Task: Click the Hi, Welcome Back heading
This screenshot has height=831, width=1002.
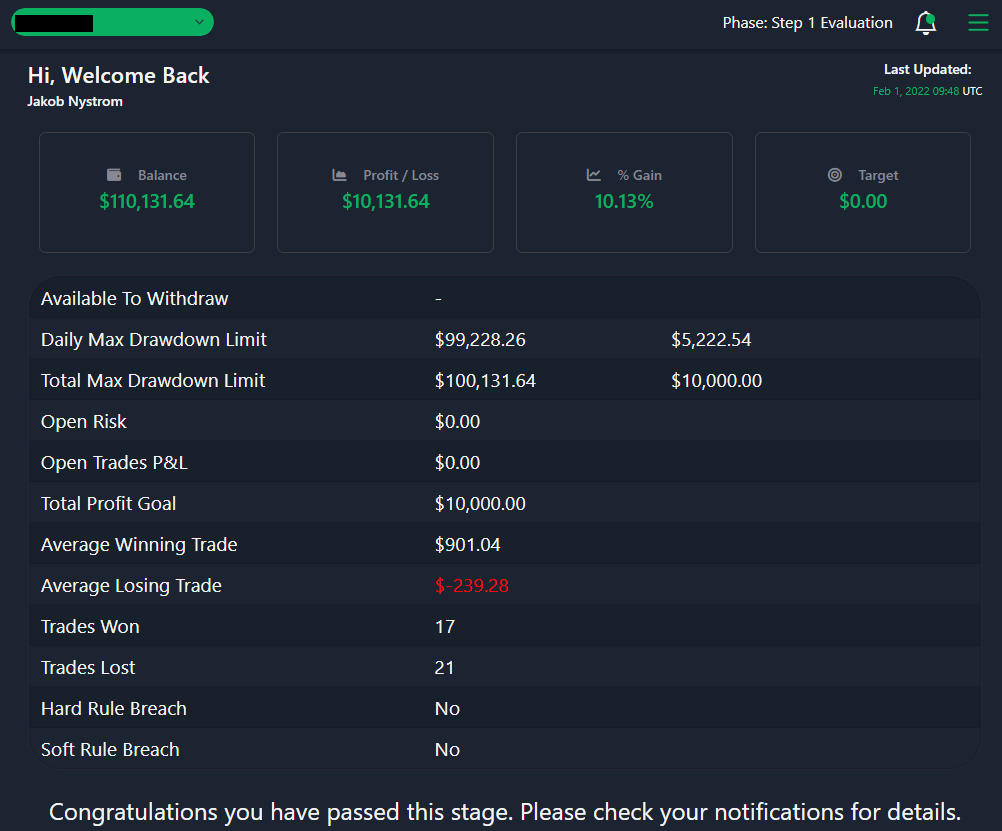Action: 118,75
